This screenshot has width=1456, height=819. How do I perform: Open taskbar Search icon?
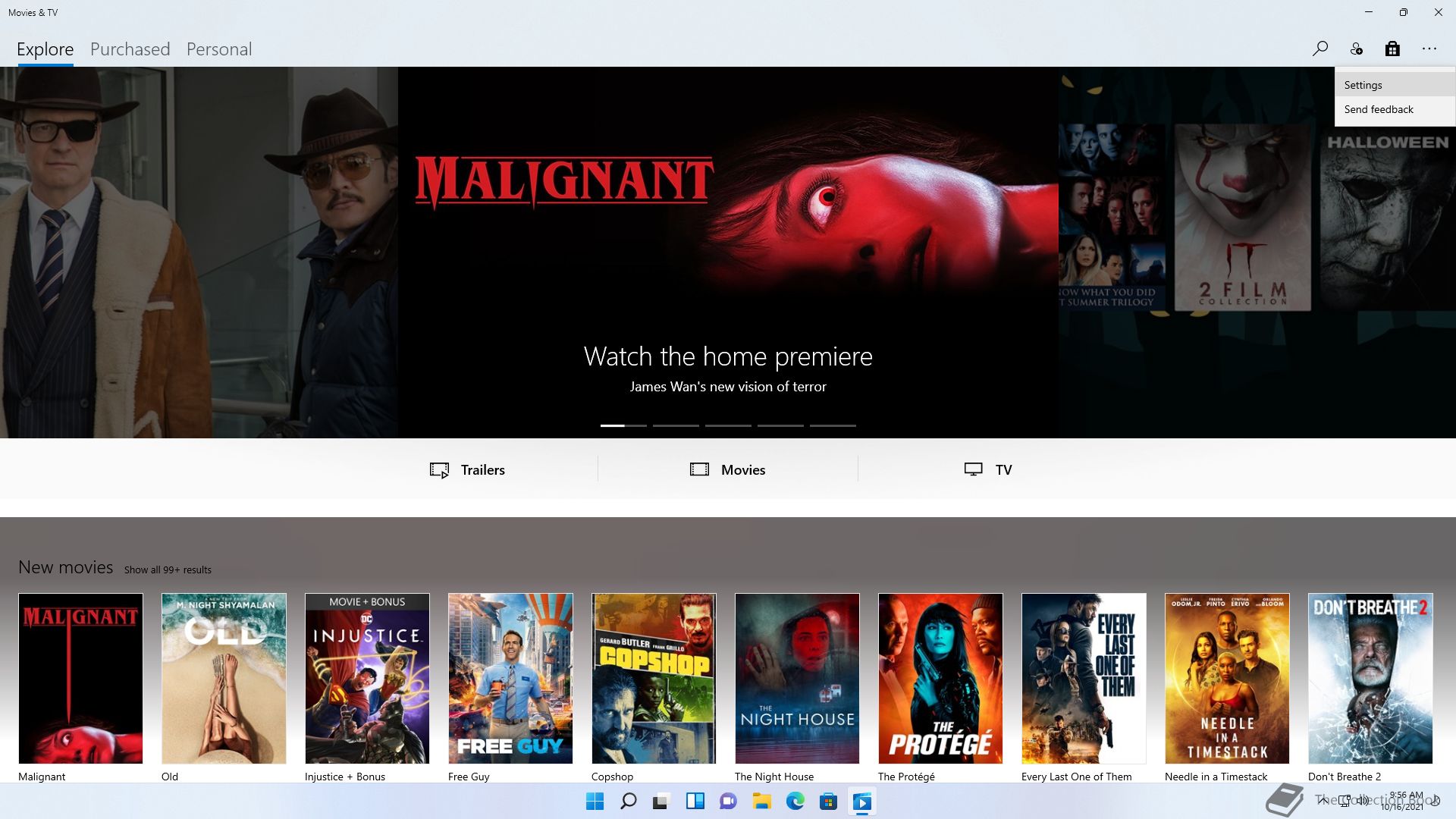click(x=628, y=802)
